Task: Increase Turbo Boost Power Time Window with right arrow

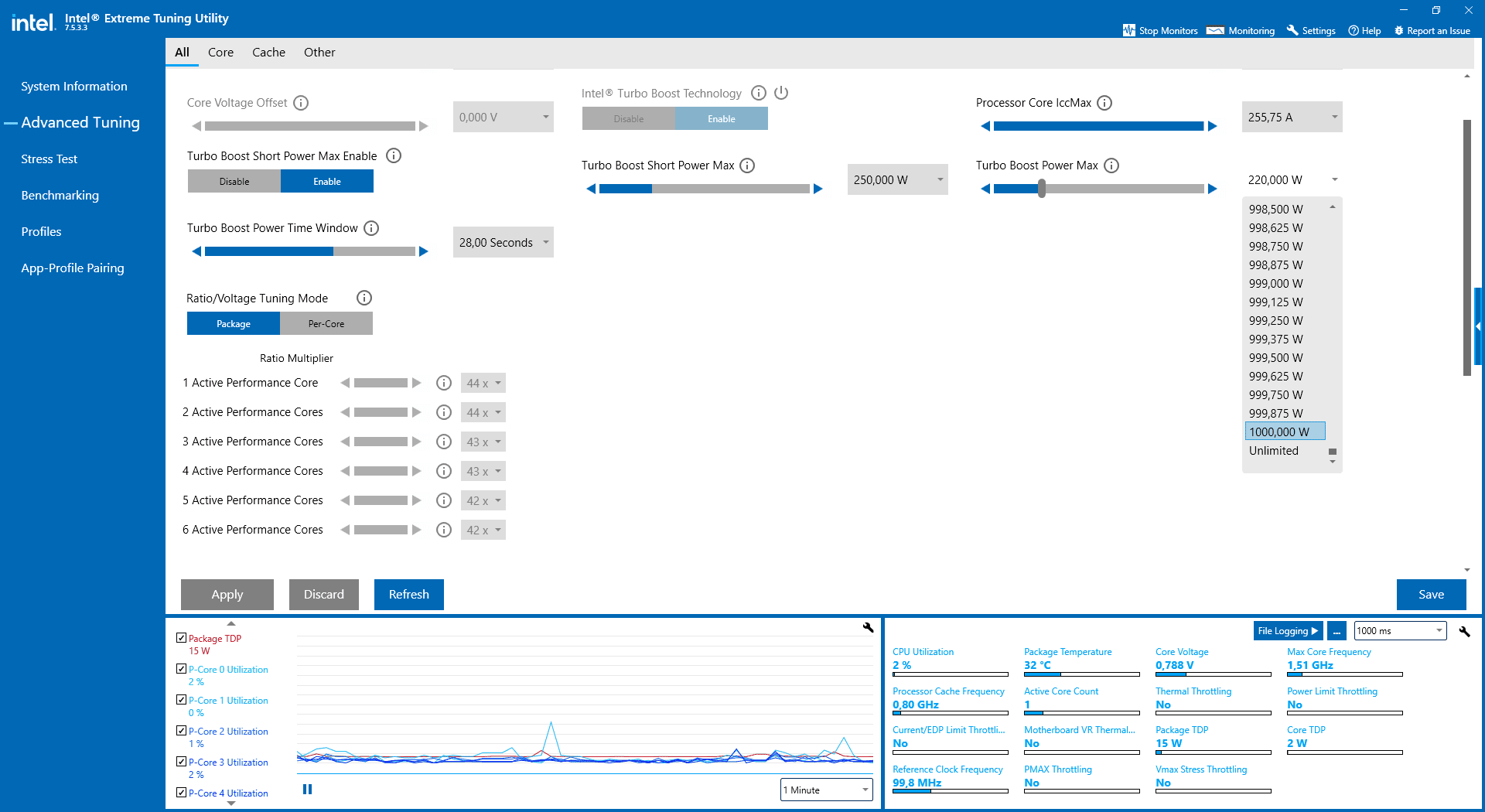Action: tap(424, 251)
